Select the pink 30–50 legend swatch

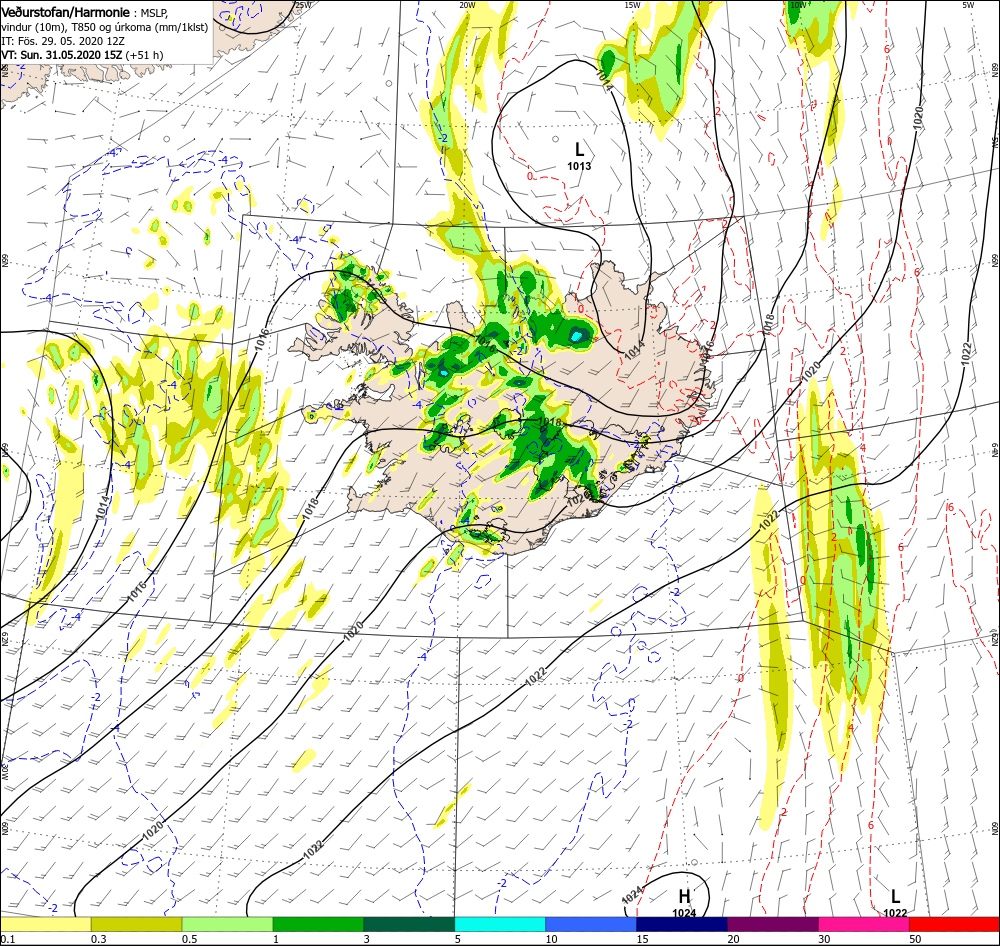864,925
